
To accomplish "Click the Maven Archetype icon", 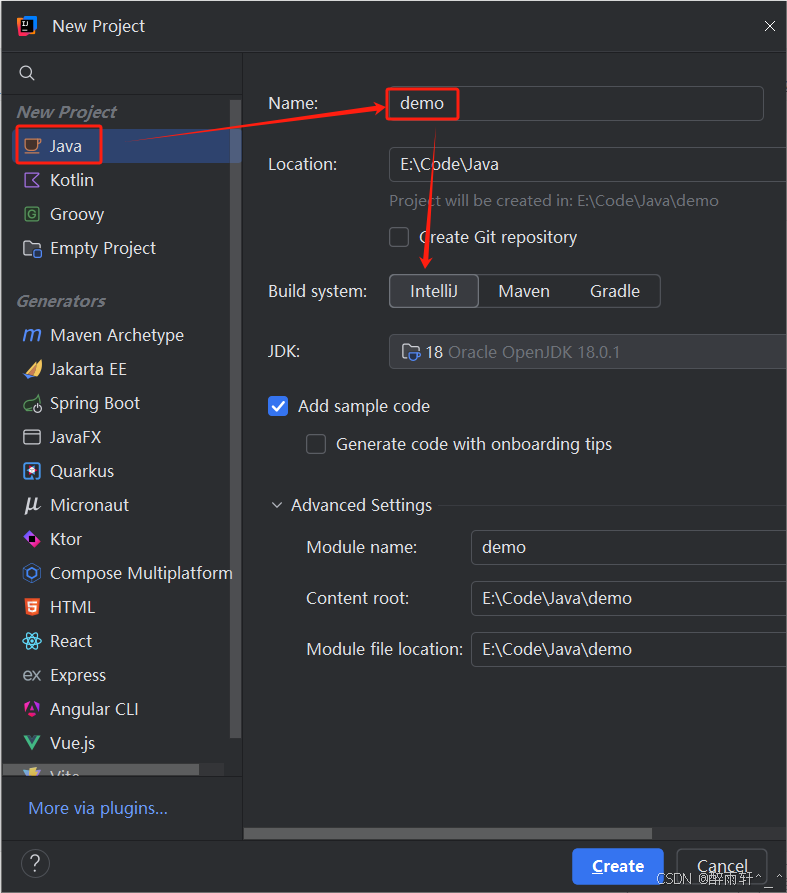I will tap(32, 335).
